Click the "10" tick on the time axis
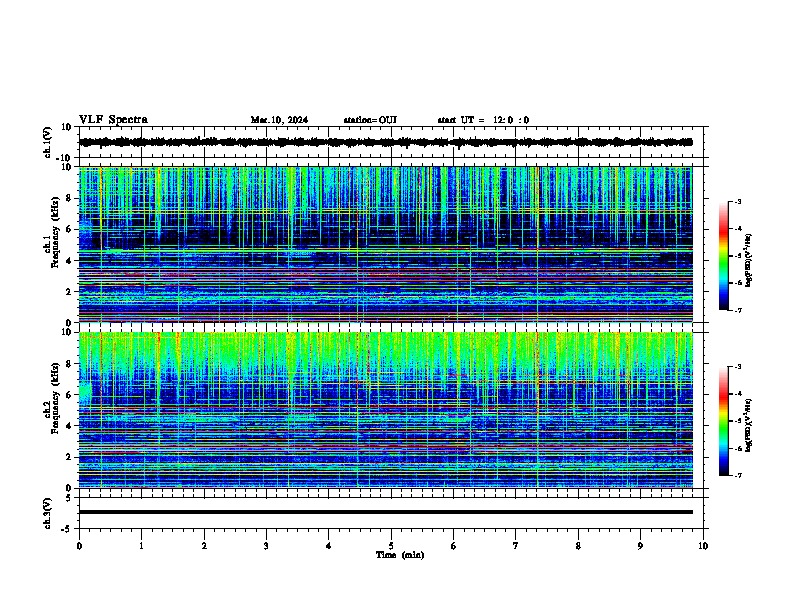This screenshot has width=792, height=612. point(703,546)
